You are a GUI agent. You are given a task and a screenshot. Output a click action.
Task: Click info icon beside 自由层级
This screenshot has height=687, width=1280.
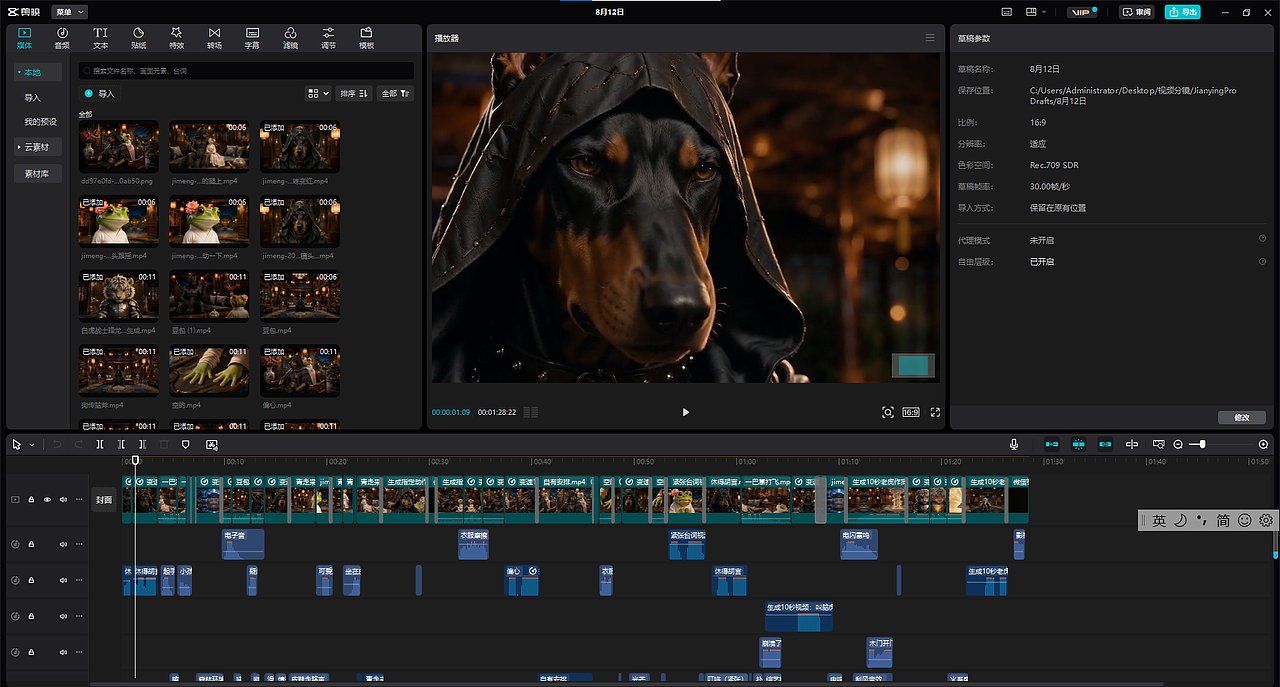point(1262,261)
